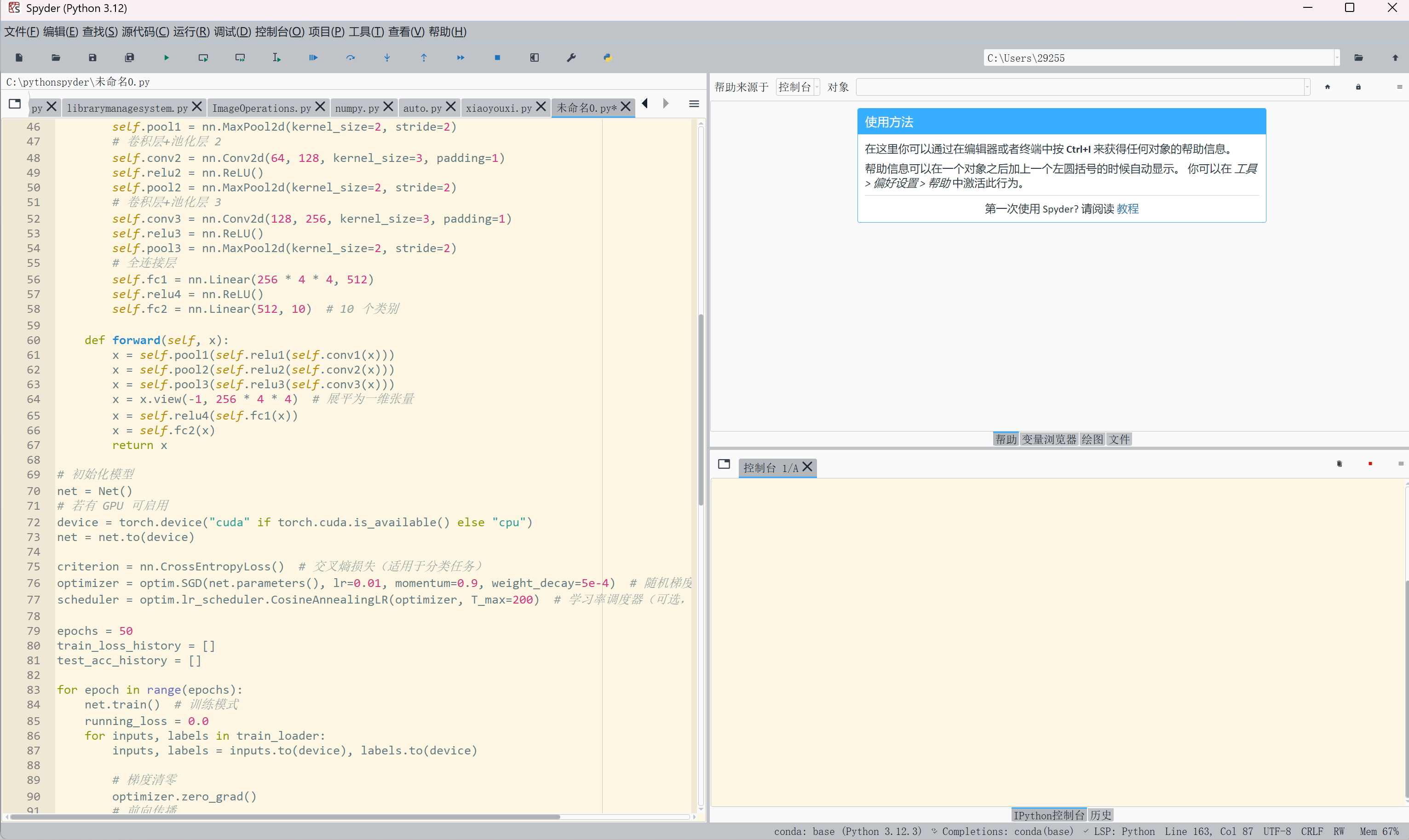Click the Stop debugging square icon
This screenshot has height=840, width=1409.
pyautogui.click(x=497, y=58)
